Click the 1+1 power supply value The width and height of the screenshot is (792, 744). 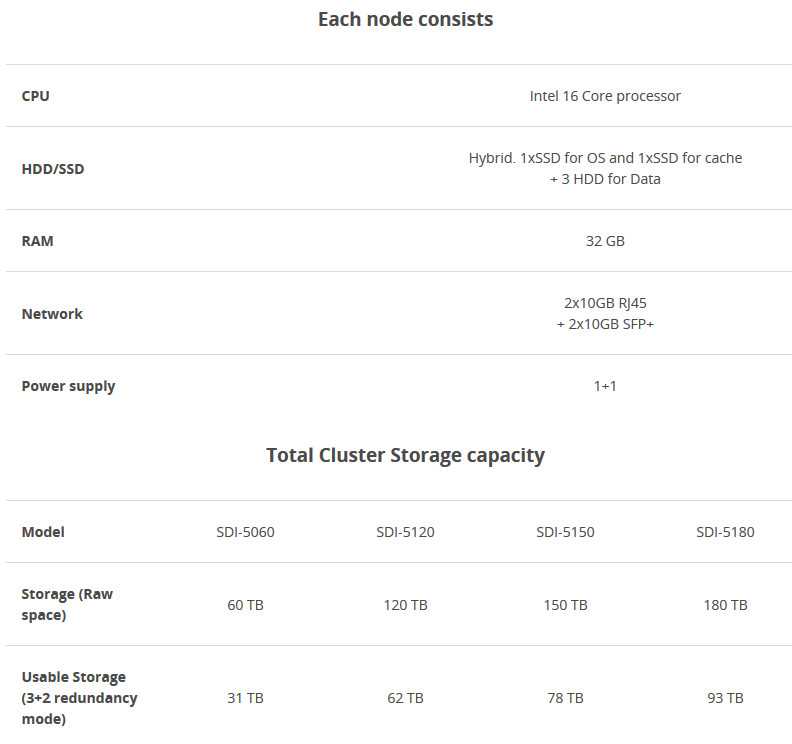click(605, 386)
